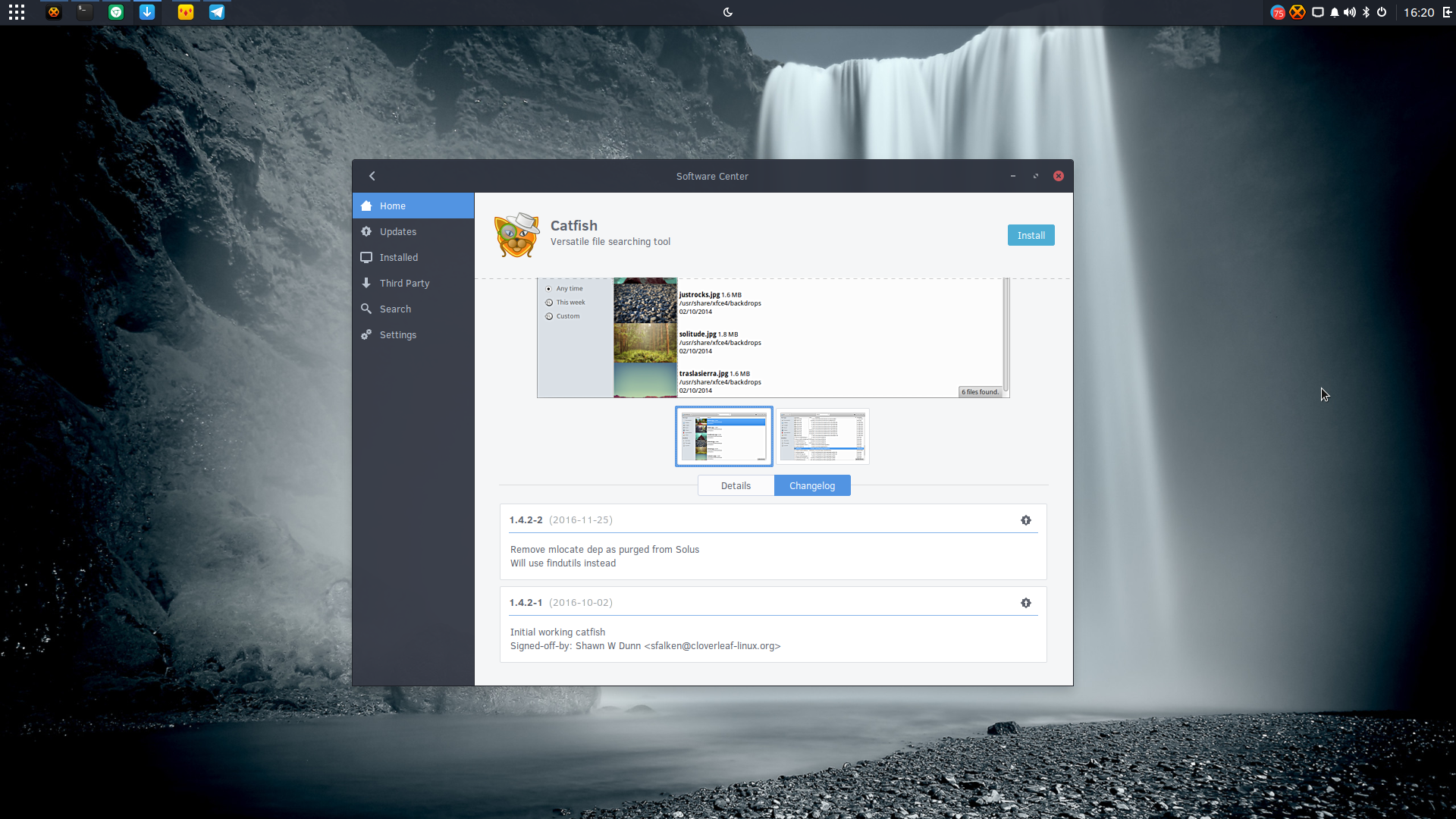Click the Search magnifier icon
The height and width of the screenshot is (819, 1456).
366,309
